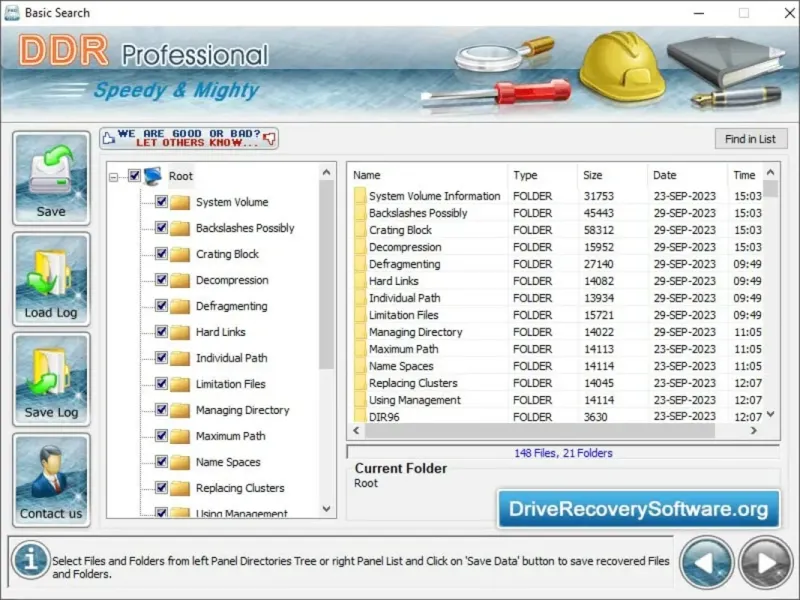Uncheck the Managing Directory checkbox
Image resolution: width=800 pixels, height=600 pixels.
(x=161, y=410)
